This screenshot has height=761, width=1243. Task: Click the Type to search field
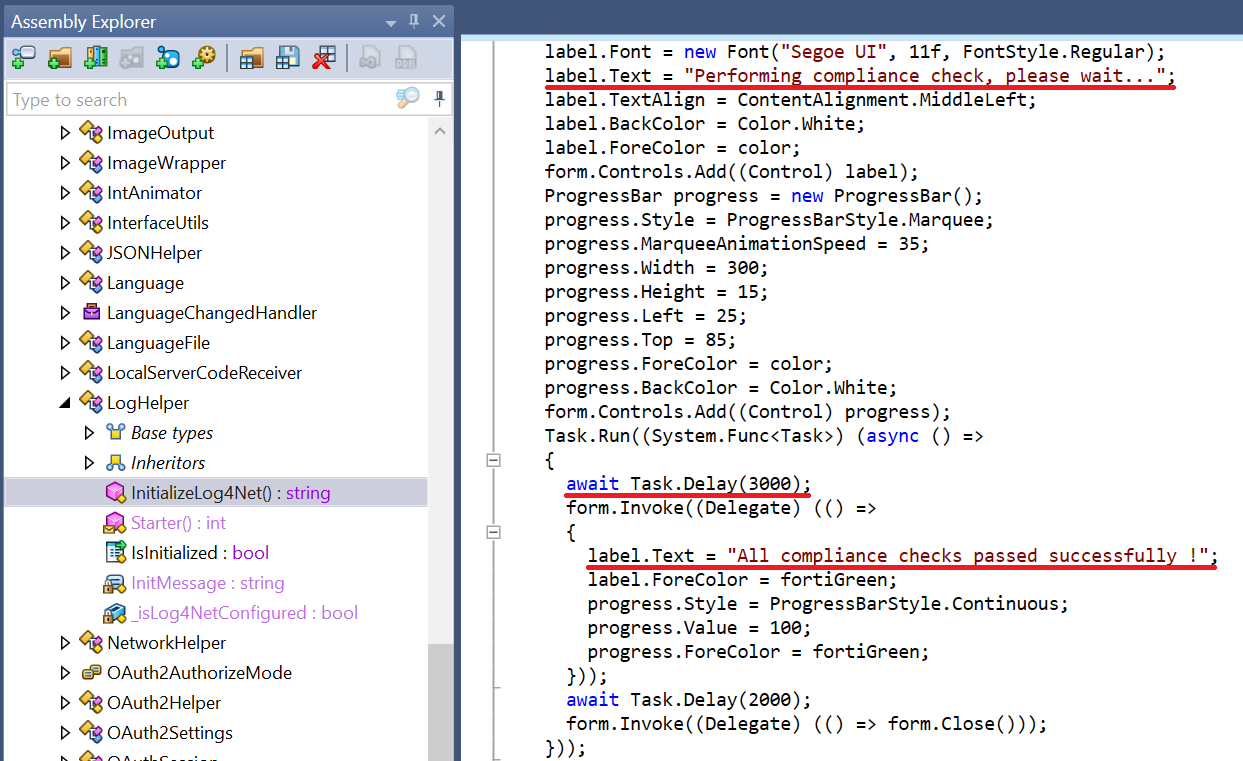pos(200,99)
